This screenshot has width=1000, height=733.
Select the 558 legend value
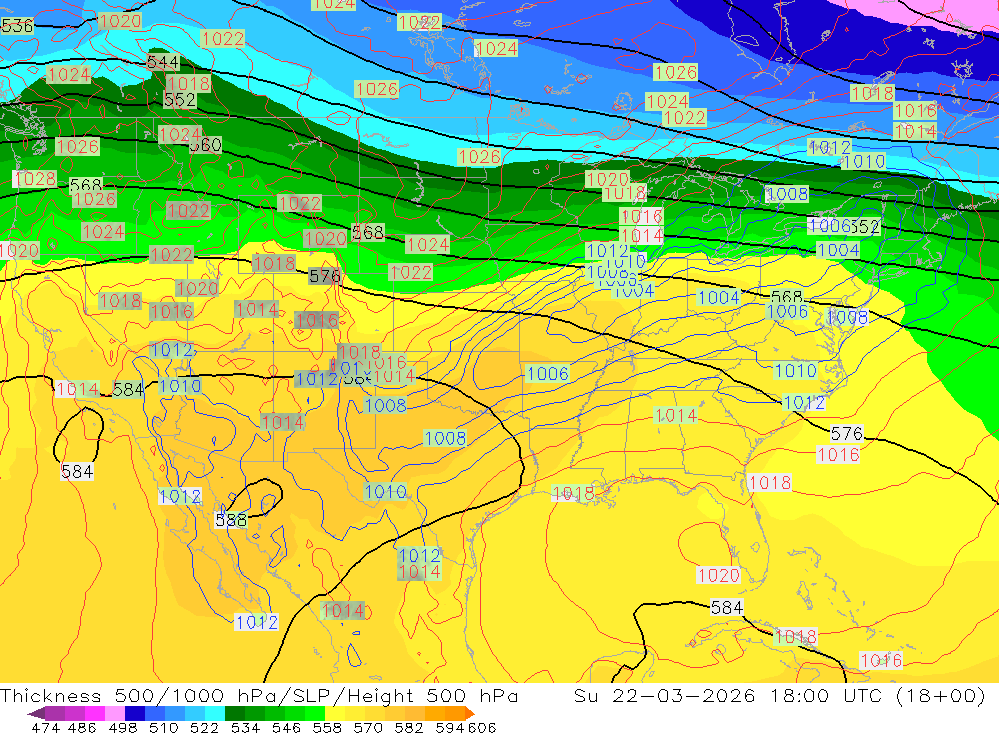pos(327,727)
